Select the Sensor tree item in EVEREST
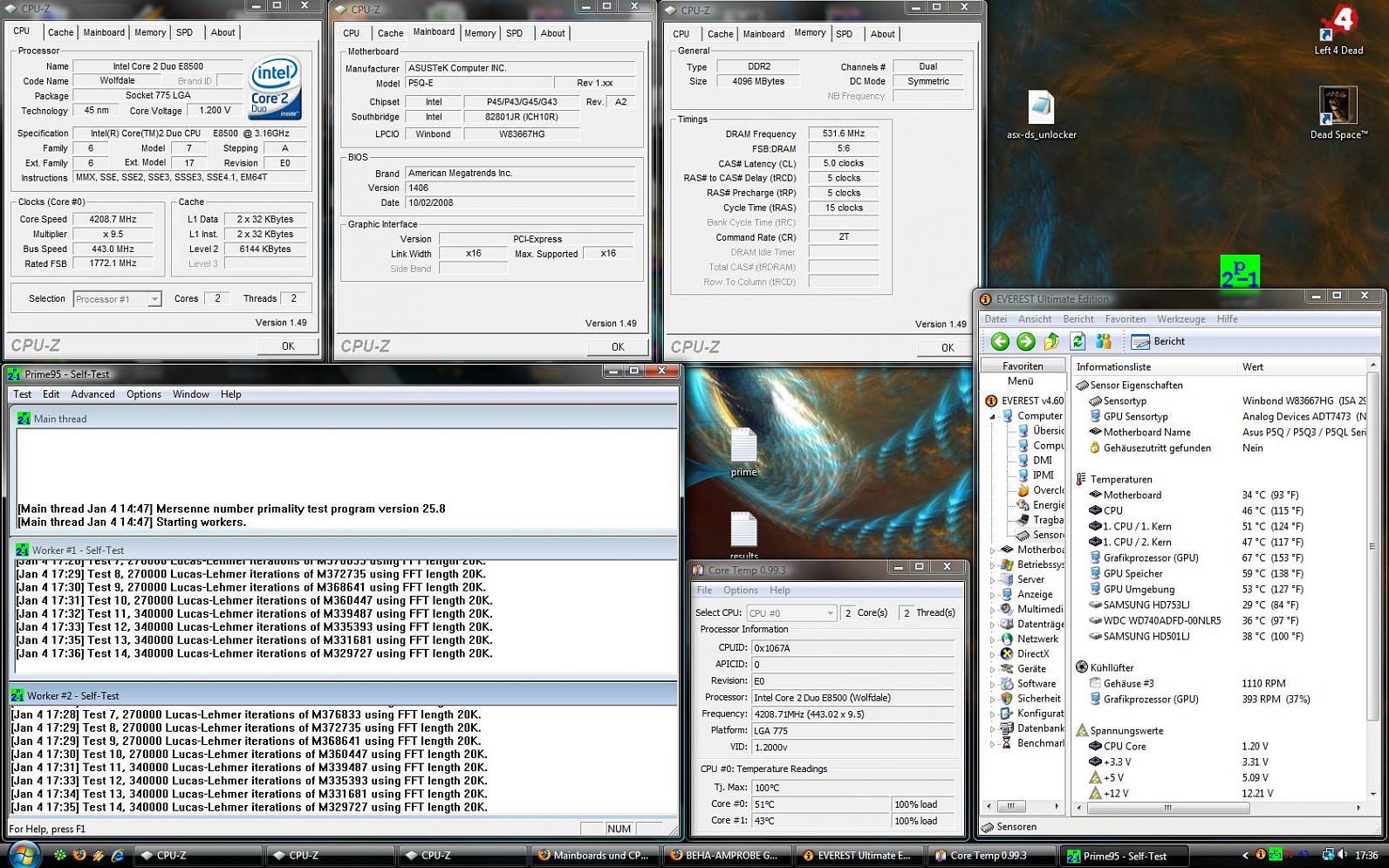1389x868 pixels. pos(1040,535)
